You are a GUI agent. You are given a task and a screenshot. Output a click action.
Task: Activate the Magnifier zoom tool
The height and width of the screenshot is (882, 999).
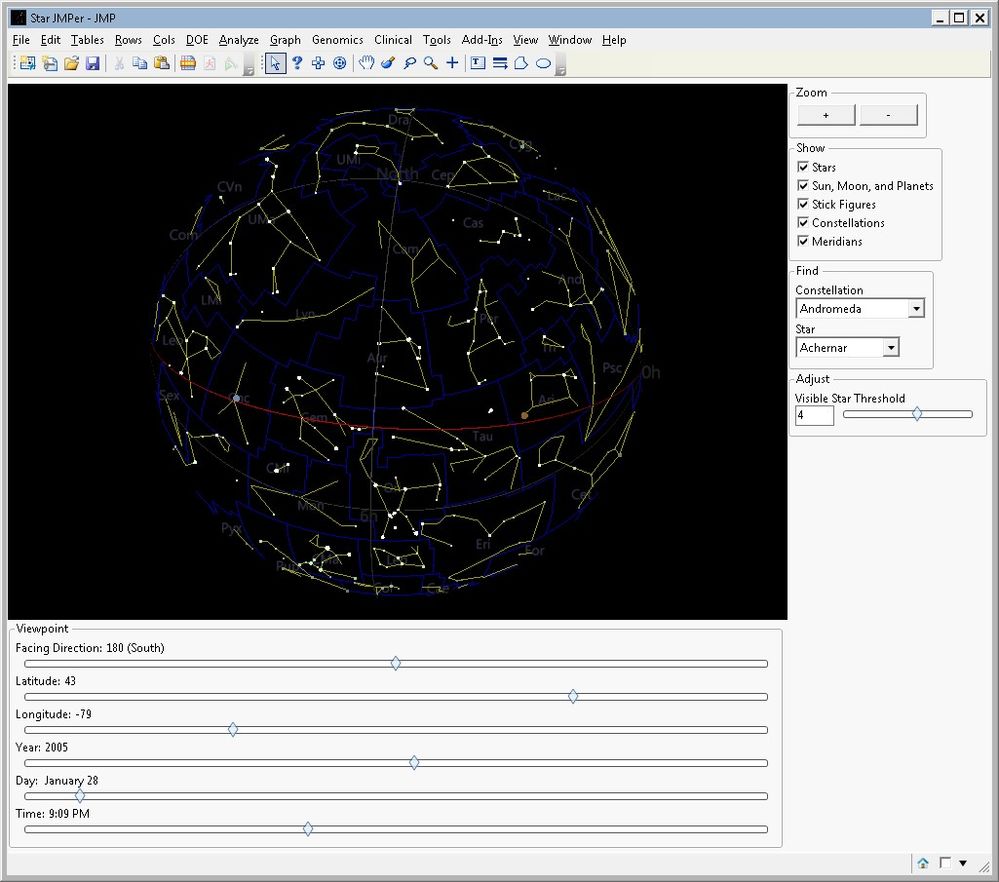pyautogui.click(x=429, y=63)
